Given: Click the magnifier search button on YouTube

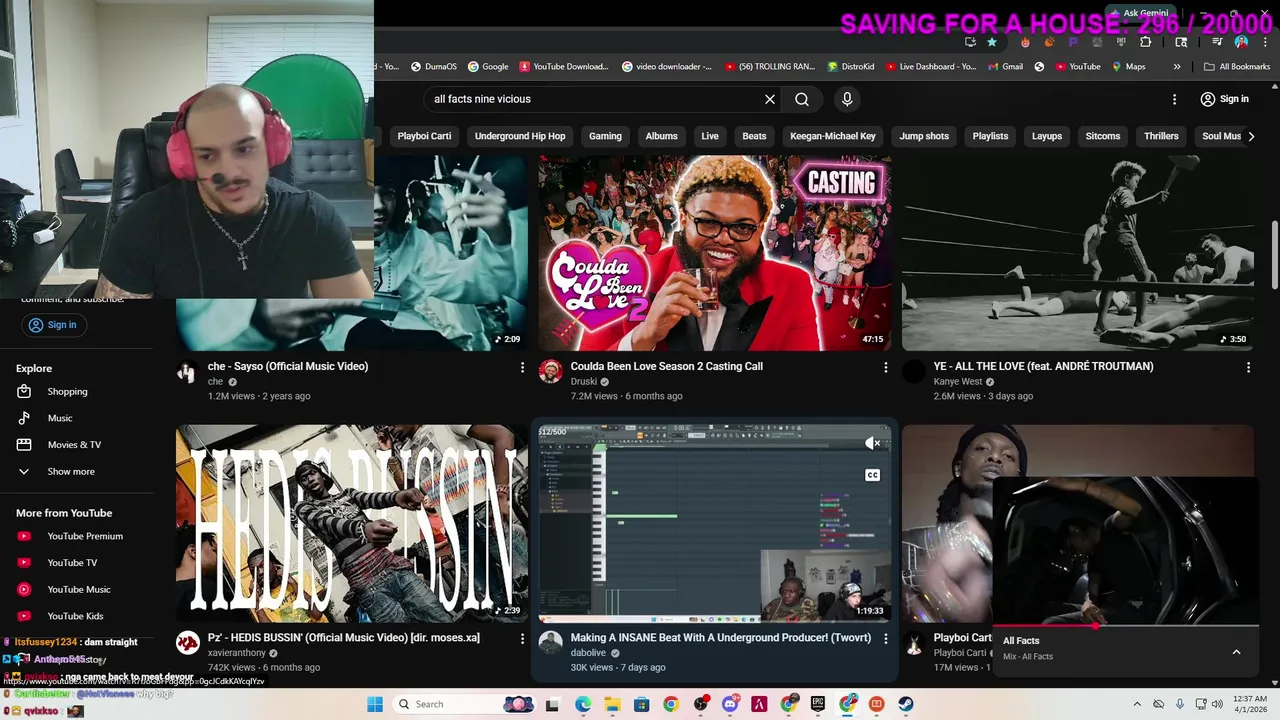Looking at the screenshot, I should tap(802, 99).
